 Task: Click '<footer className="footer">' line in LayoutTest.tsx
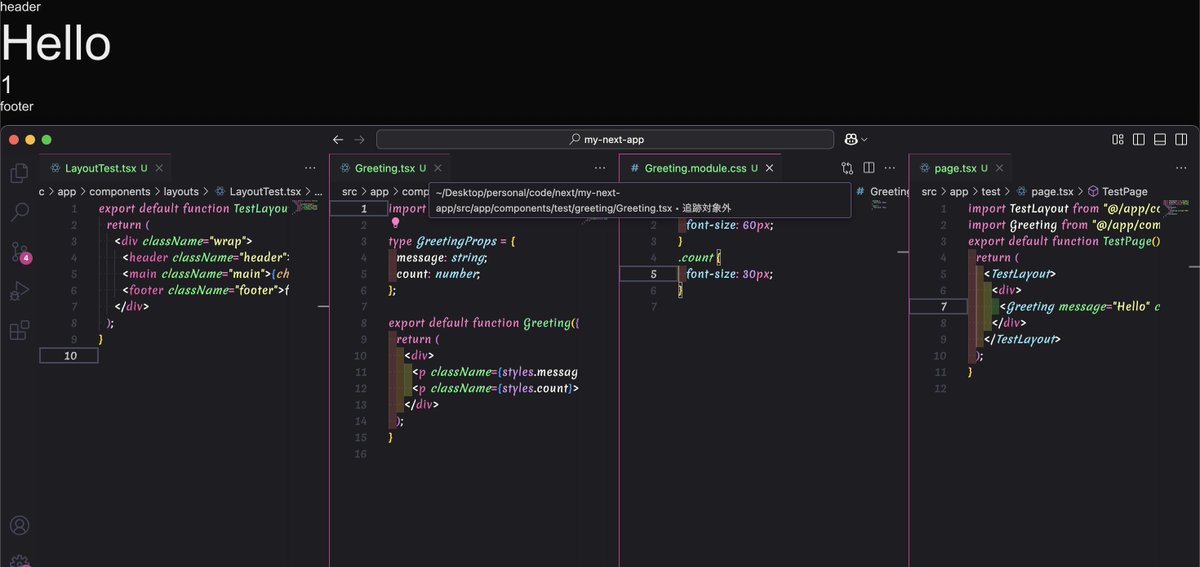pos(205,290)
